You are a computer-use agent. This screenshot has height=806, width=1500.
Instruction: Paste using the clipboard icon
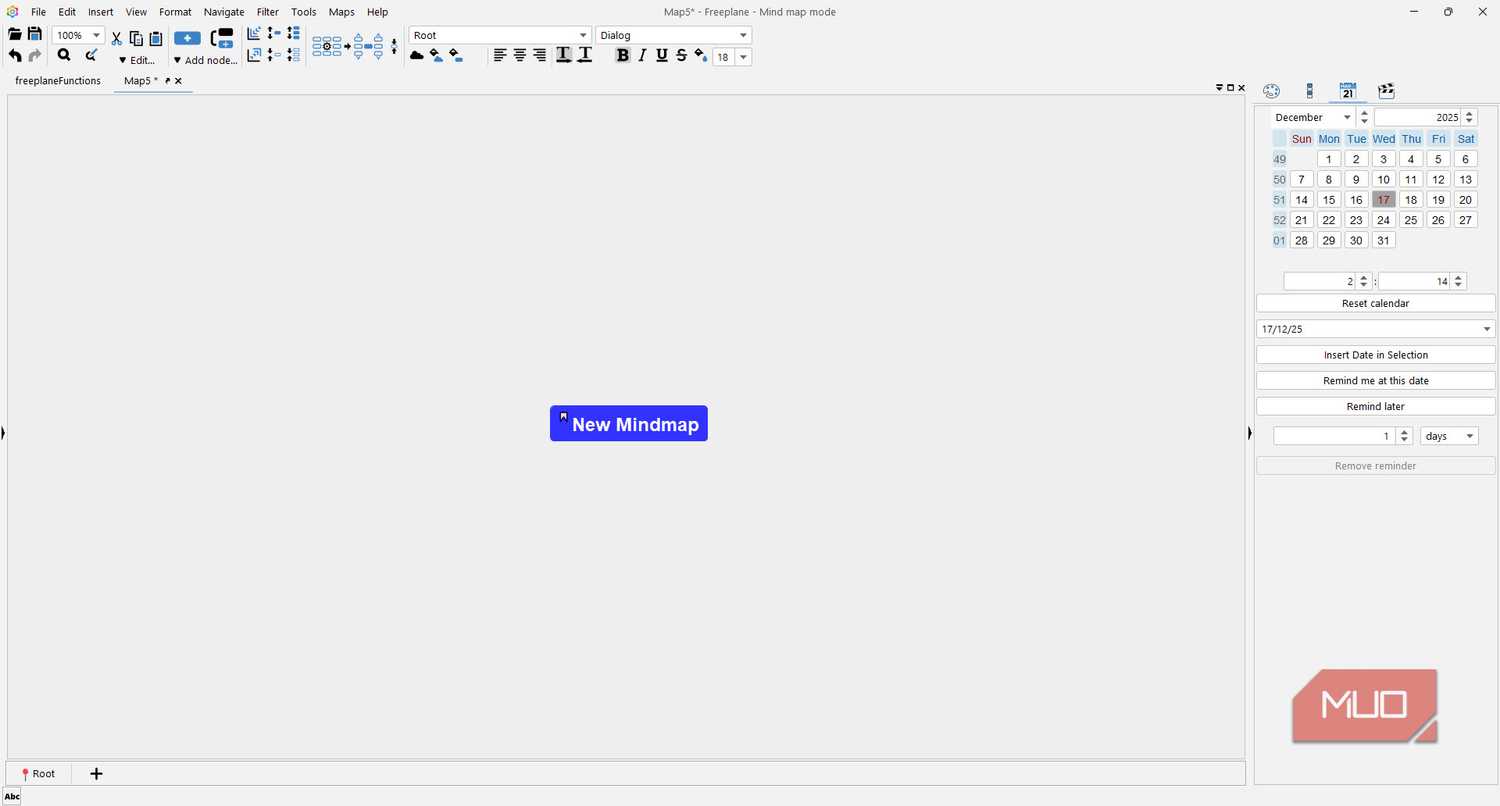pos(156,39)
